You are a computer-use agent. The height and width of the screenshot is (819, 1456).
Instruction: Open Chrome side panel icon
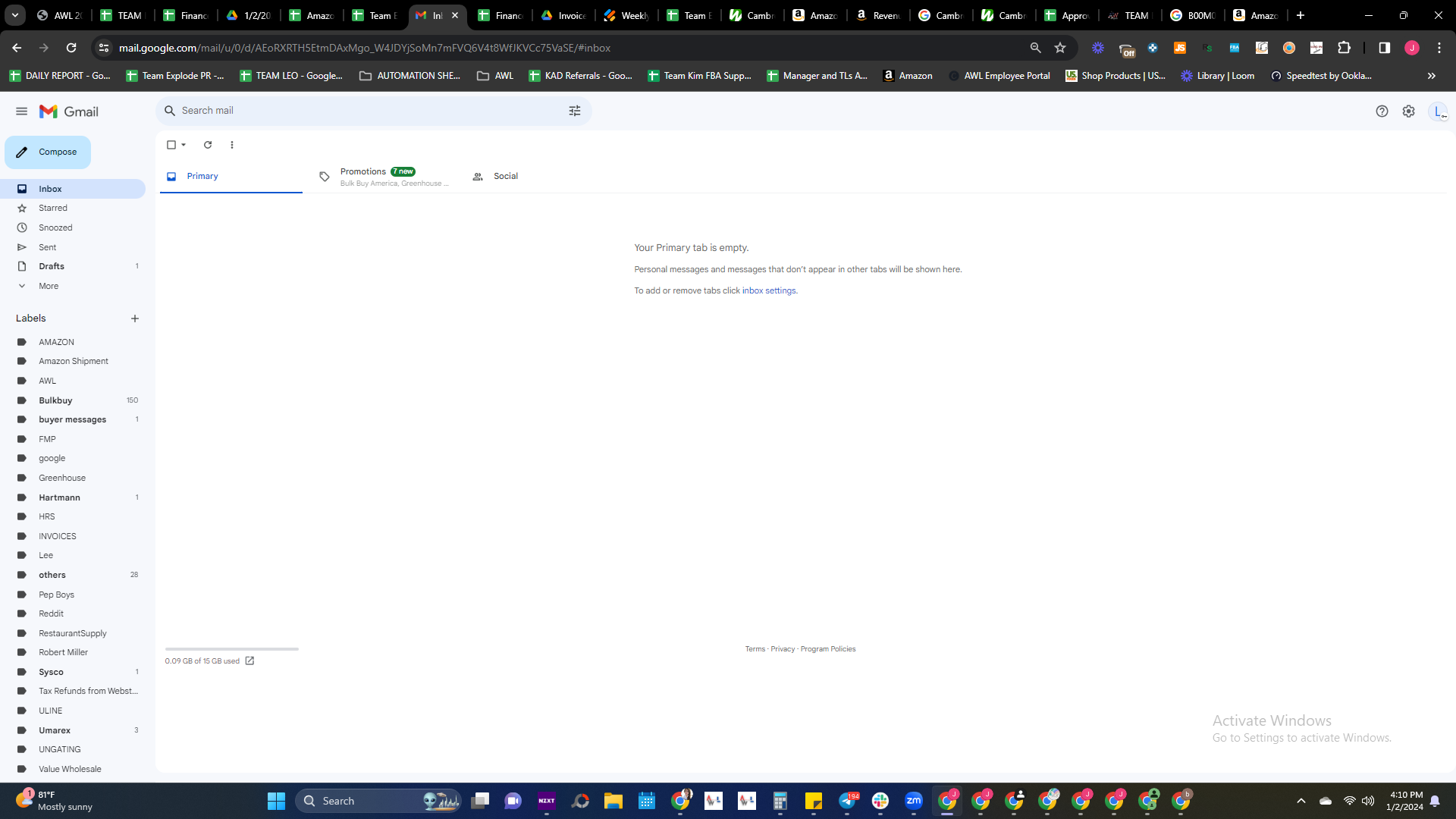pos(1384,48)
